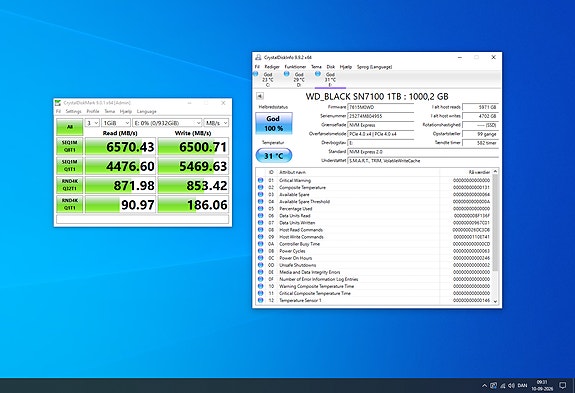Open the drive dropdown showing E: 0%
The image size is (575, 393).
pyautogui.click(x=167, y=123)
